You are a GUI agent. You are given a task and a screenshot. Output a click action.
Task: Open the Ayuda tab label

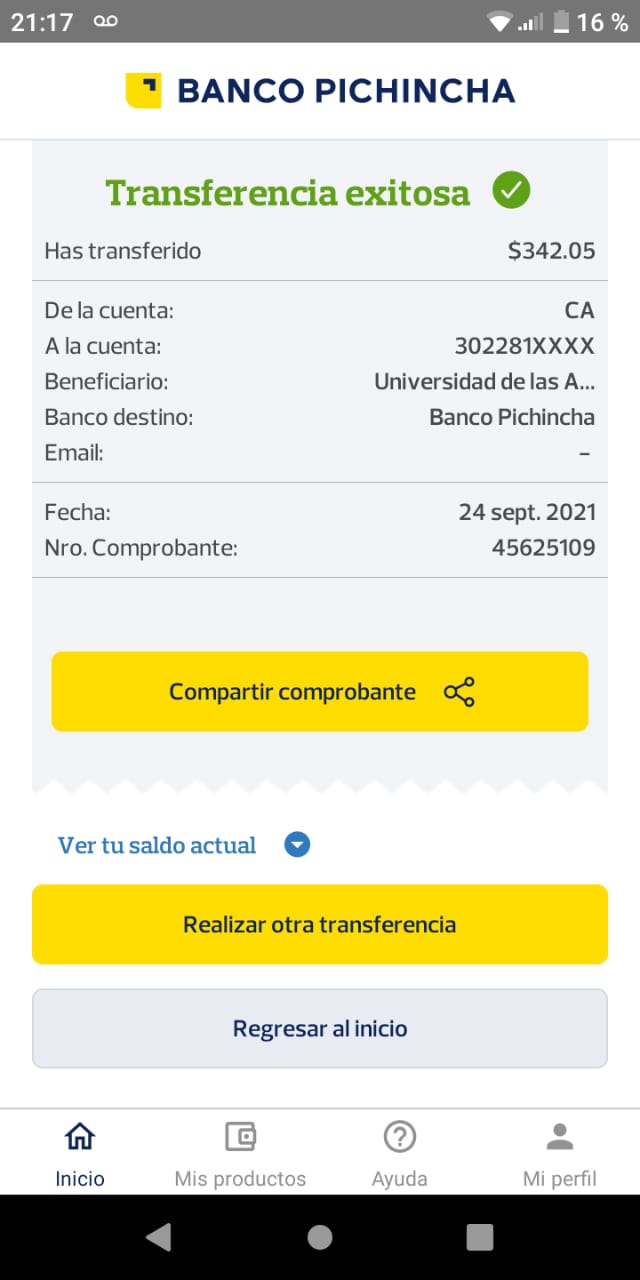click(x=400, y=1179)
